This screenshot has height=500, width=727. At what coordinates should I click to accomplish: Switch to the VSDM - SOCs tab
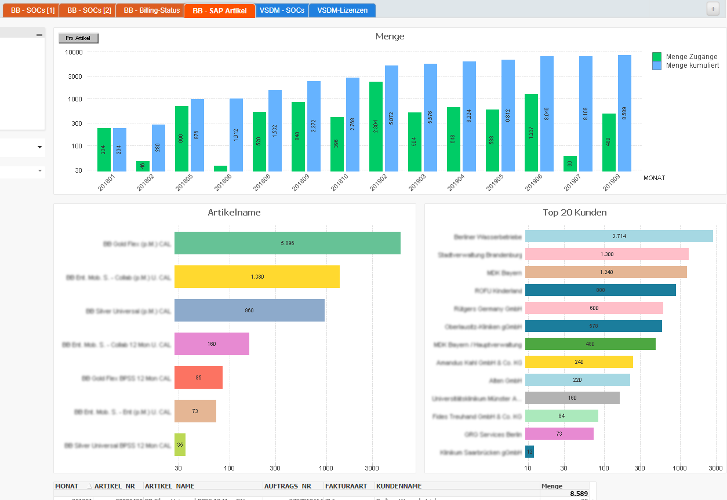[281, 10]
